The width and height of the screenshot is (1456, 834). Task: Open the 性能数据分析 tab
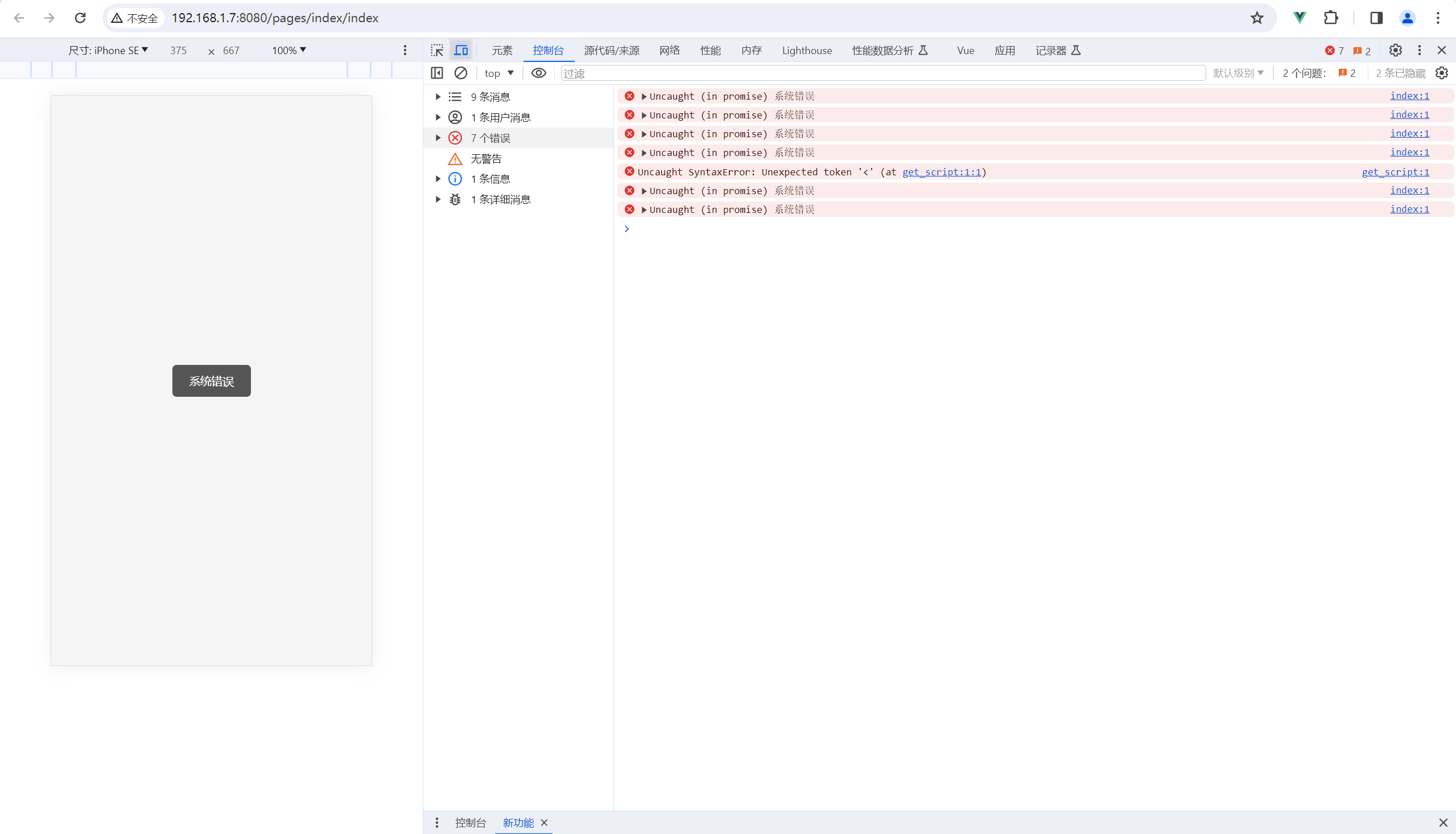pyautogui.click(x=889, y=51)
